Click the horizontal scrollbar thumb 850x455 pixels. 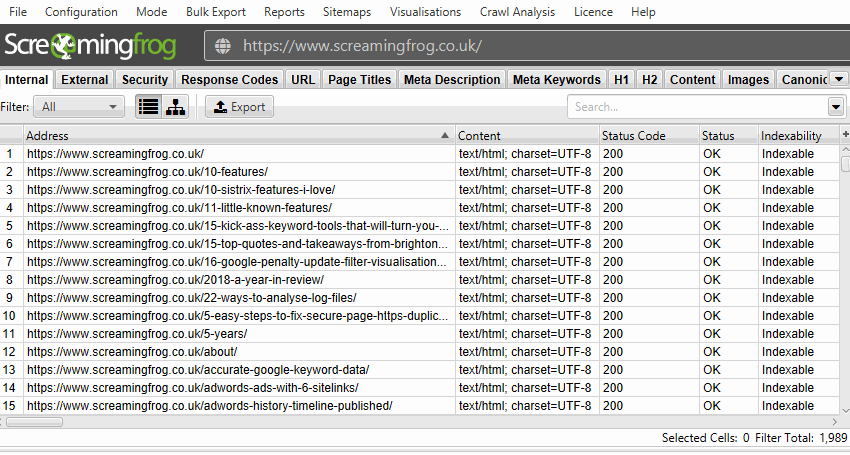coord(35,422)
